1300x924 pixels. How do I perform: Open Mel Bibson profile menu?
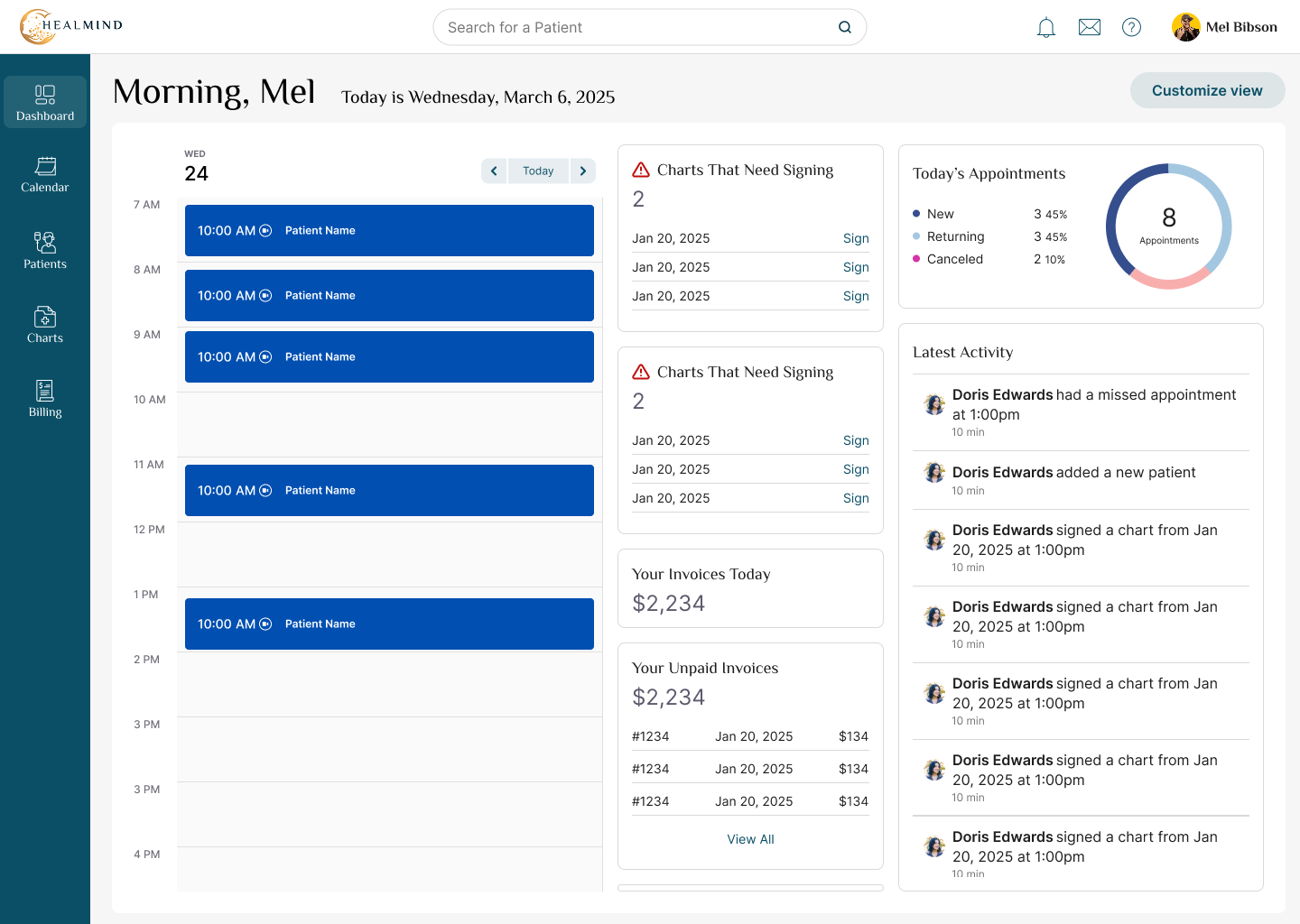coord(1224,27)
